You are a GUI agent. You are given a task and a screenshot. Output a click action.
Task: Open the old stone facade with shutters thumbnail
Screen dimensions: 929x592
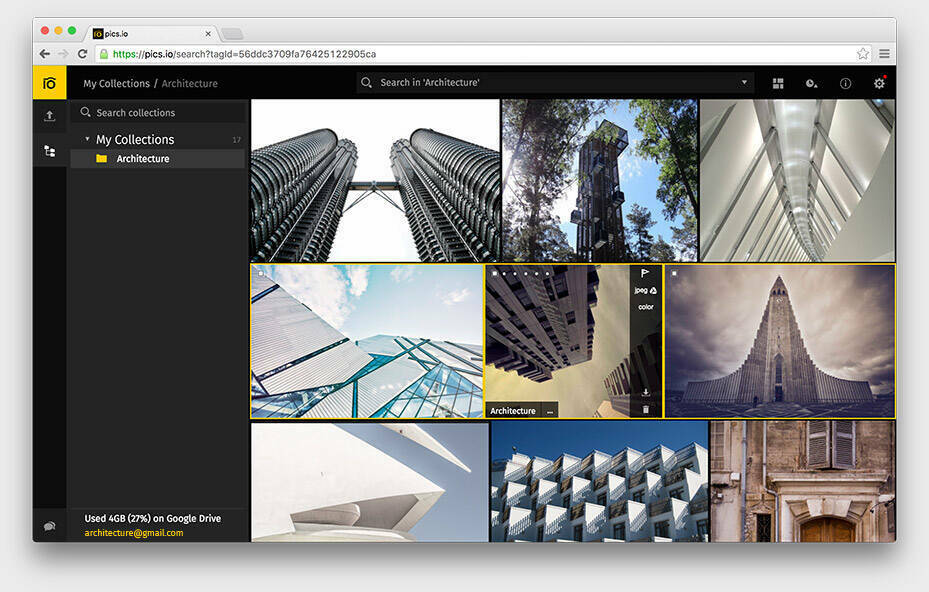coord(803,481)
